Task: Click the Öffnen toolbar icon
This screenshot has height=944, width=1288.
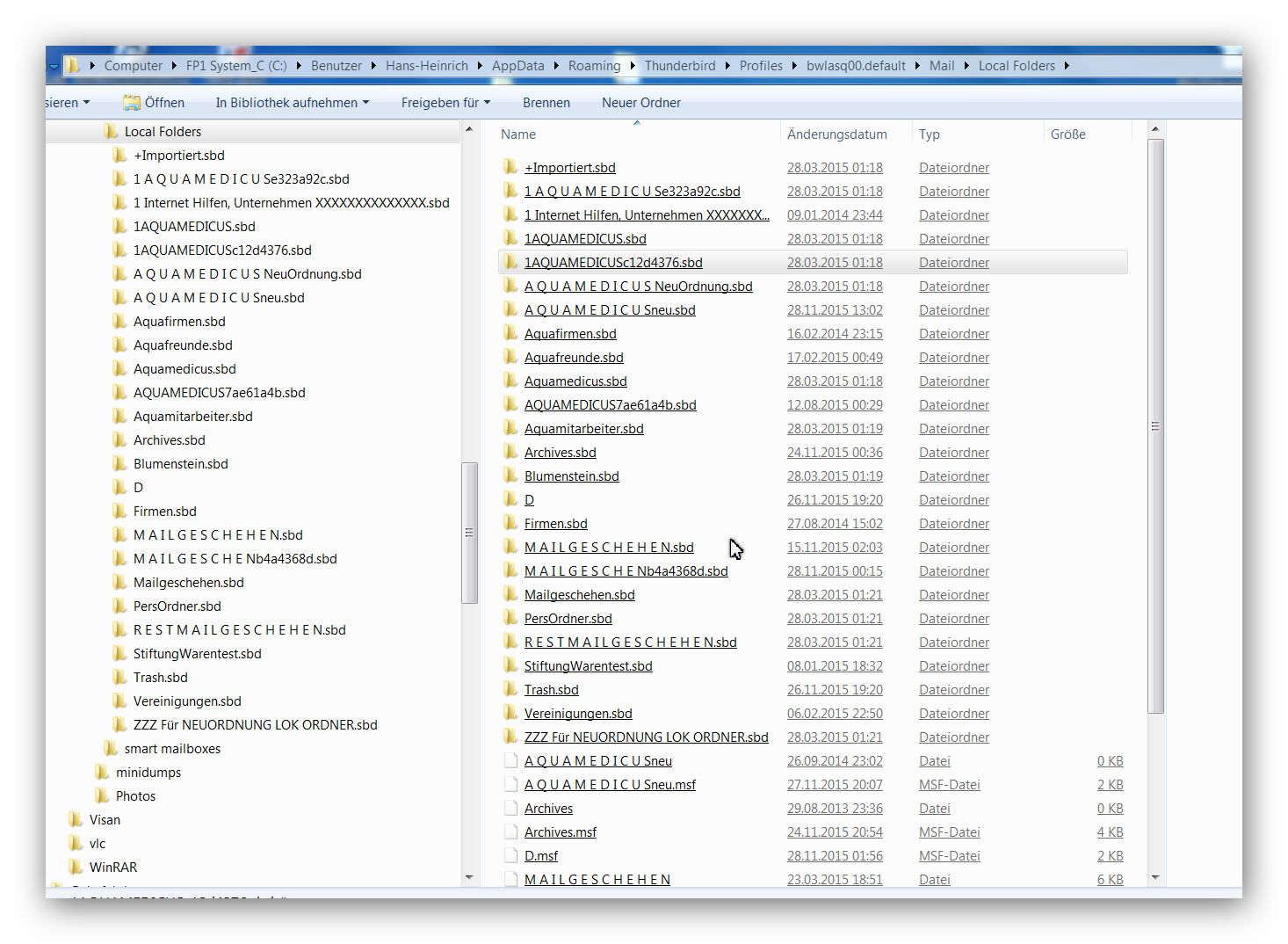Action: pos(132,102)
